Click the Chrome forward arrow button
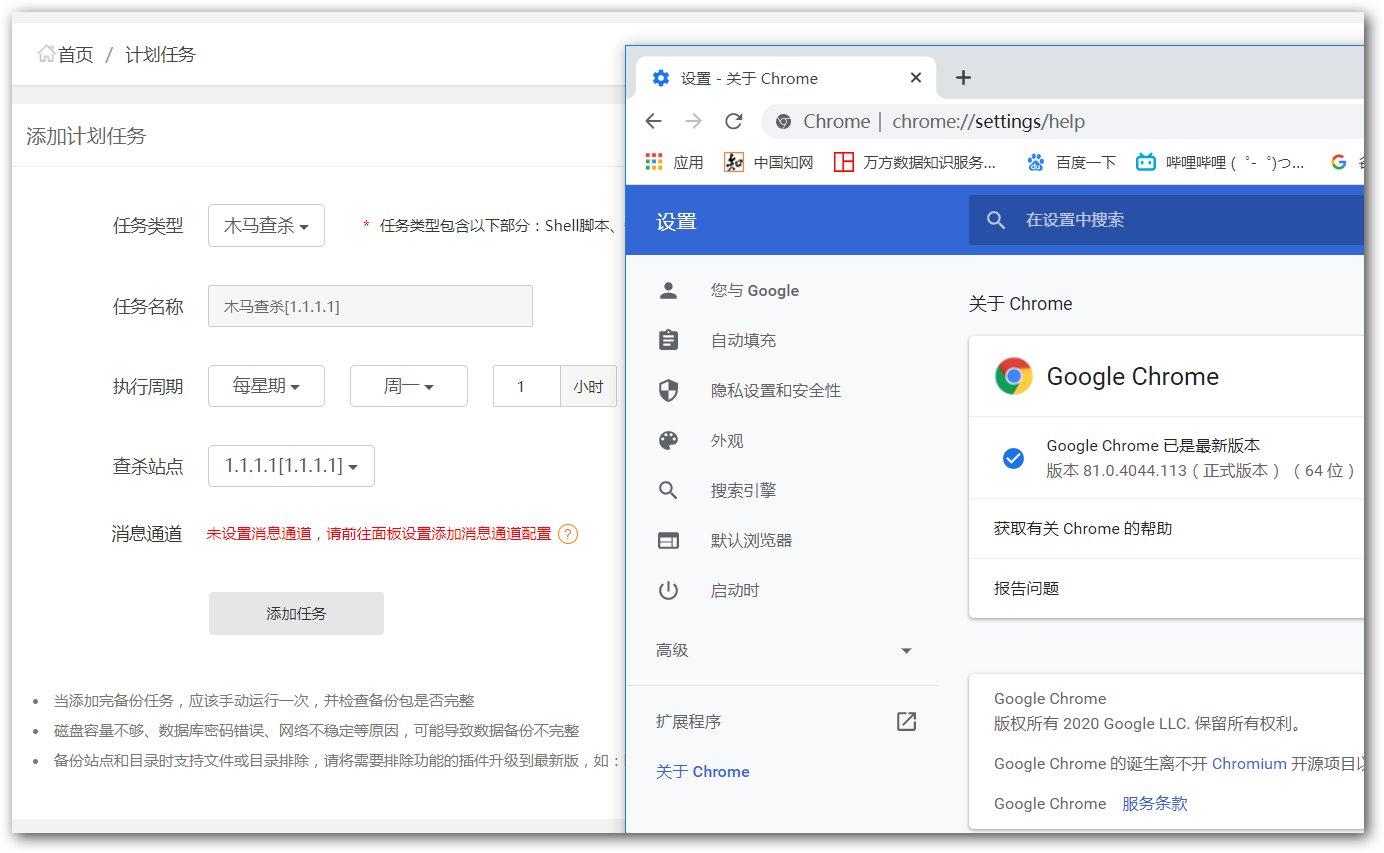Image resolution: width=1384 pixels, height=853 pixels. pyautogui.click(x=693, y=121)
